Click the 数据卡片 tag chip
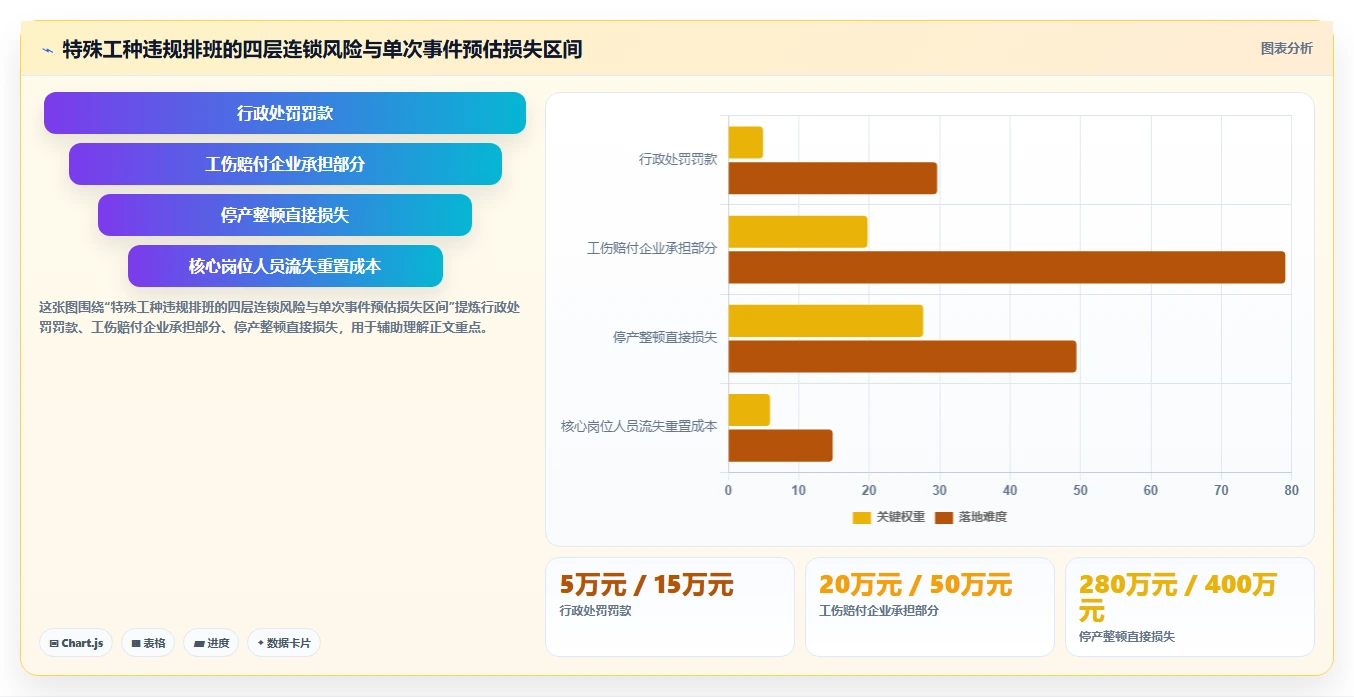1354x697 pixels. point(284,643)
